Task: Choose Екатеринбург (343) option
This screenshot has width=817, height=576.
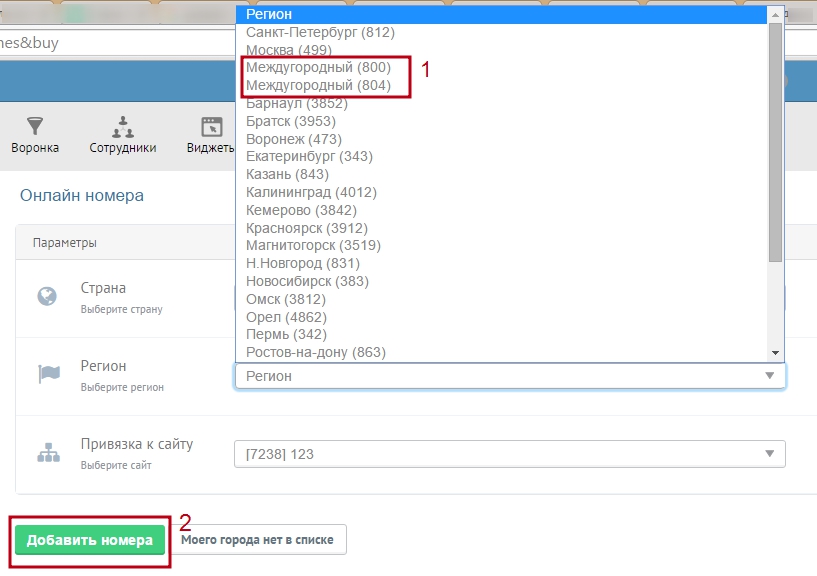Action: [502, 156]
